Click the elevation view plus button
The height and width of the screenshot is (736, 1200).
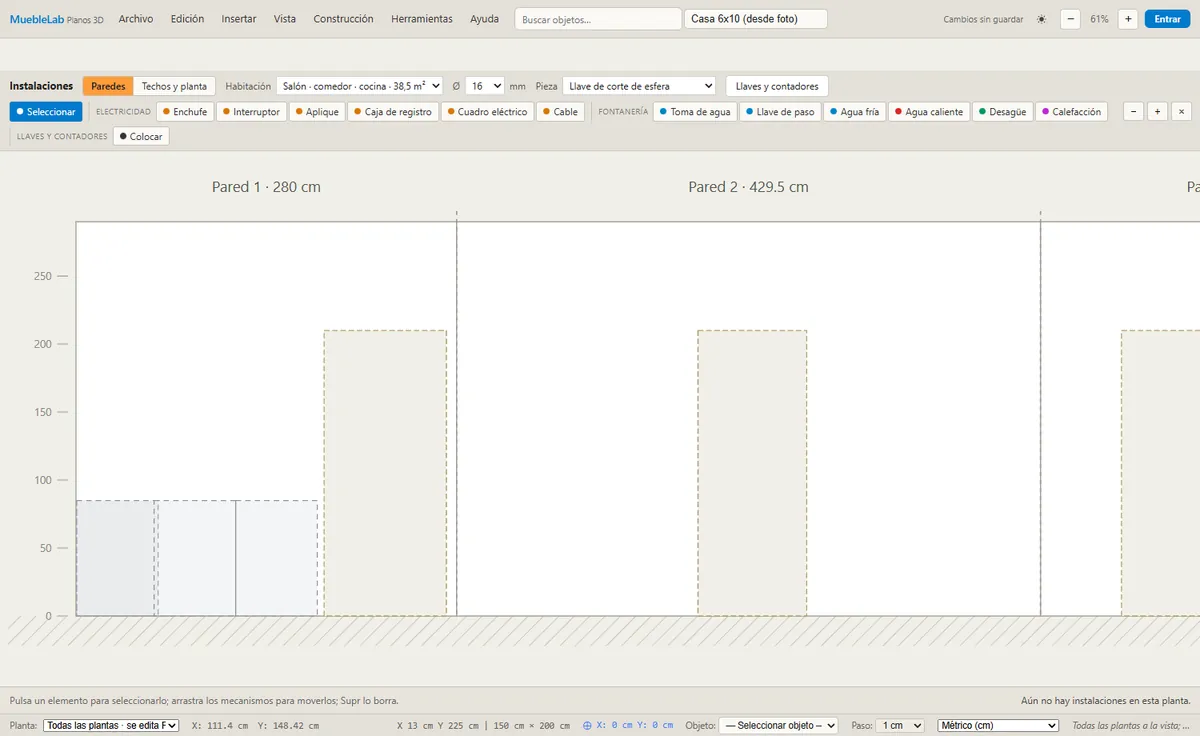(1157, 112)
